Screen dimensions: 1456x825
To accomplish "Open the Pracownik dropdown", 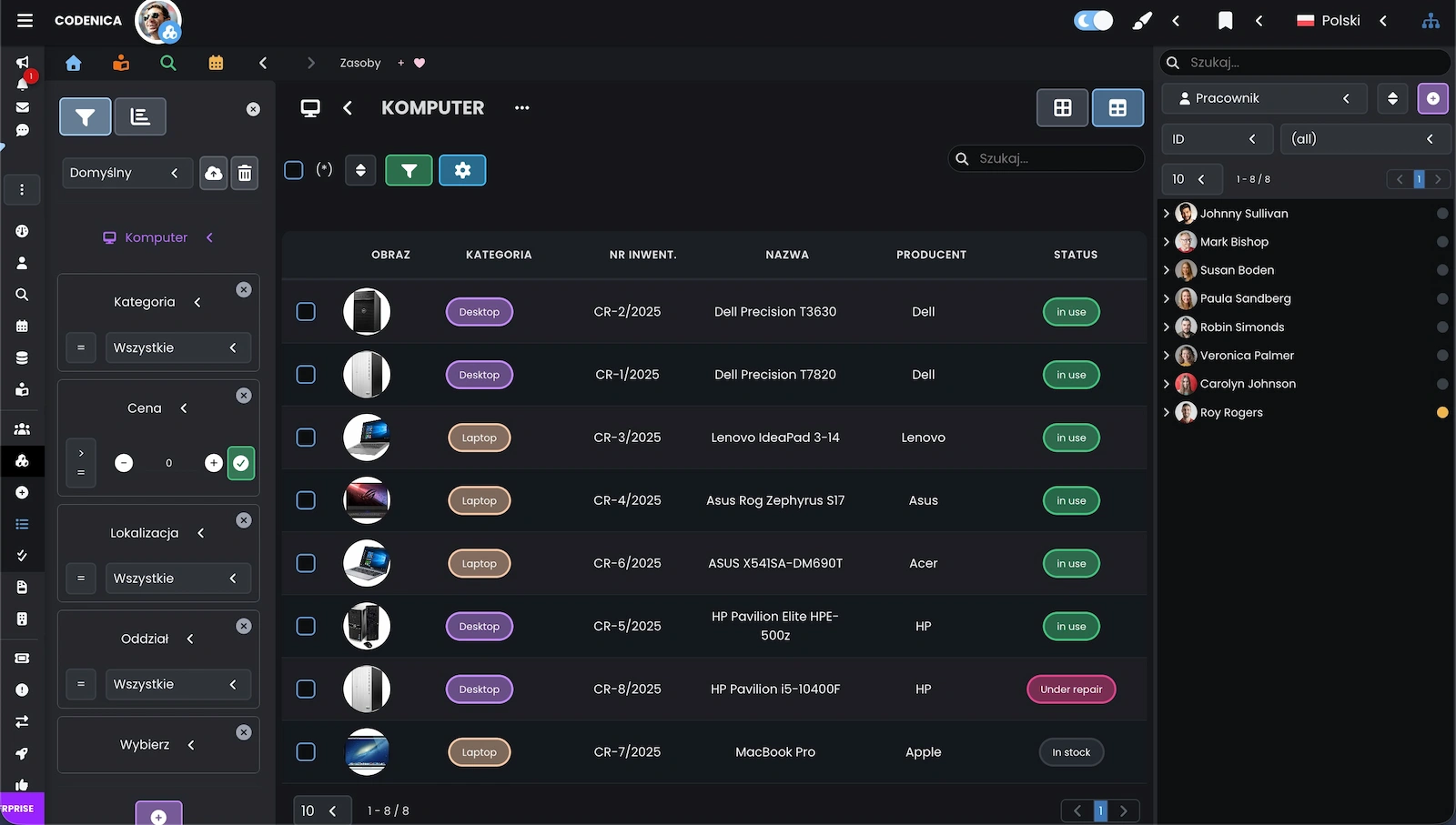I will (x=1264, y=98).
